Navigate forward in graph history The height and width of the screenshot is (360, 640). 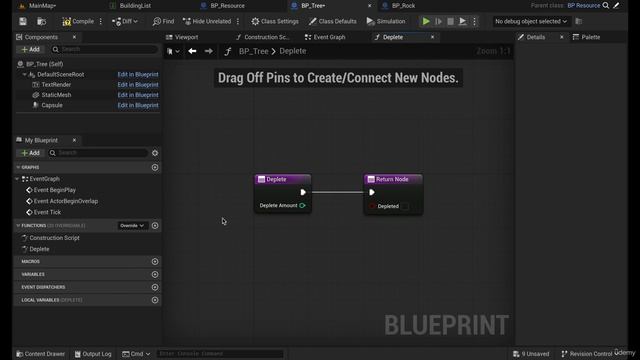click(x=209, y=51)
